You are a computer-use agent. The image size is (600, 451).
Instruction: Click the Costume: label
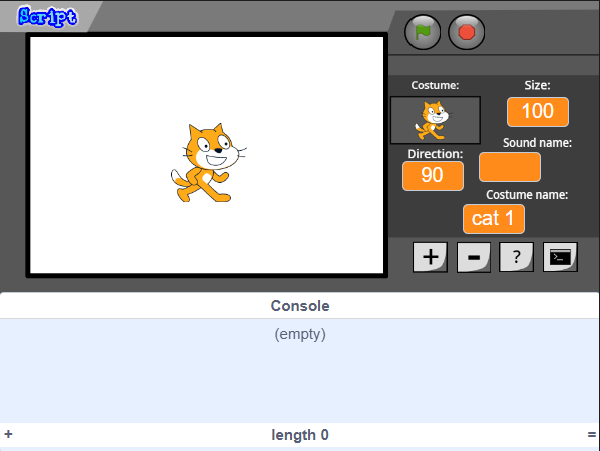click(x=435, y=85)
